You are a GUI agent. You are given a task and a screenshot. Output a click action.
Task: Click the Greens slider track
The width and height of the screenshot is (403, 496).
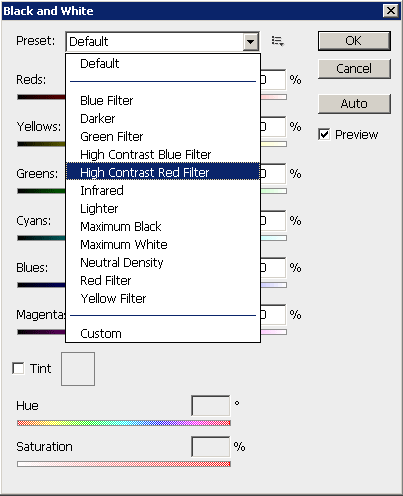point(41,191)
